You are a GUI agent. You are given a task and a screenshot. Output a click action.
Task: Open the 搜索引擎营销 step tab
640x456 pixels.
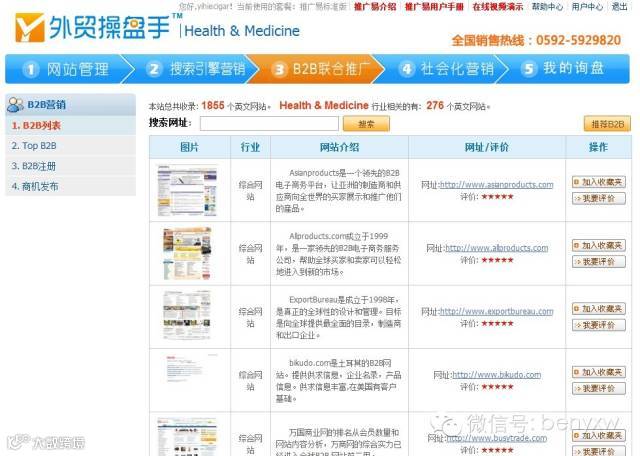(x=195, y=69)
